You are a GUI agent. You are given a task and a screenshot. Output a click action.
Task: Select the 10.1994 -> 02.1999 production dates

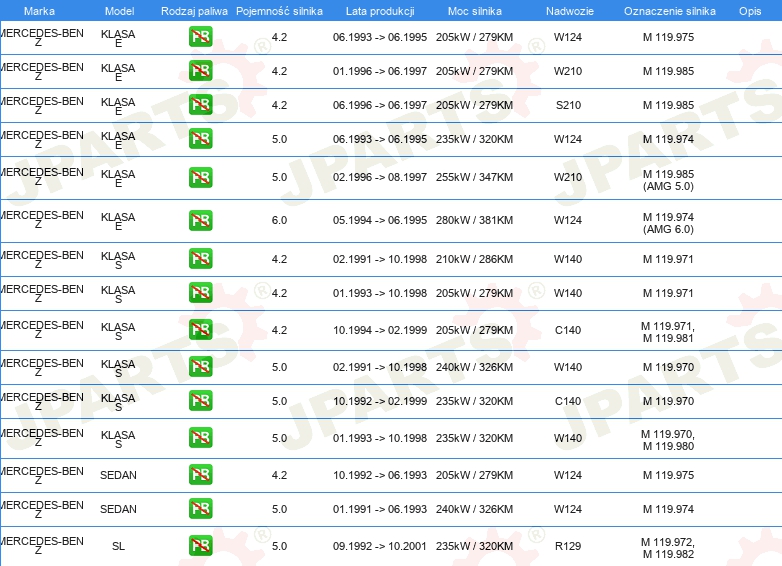pyautogui.click(x=380, y=330)
